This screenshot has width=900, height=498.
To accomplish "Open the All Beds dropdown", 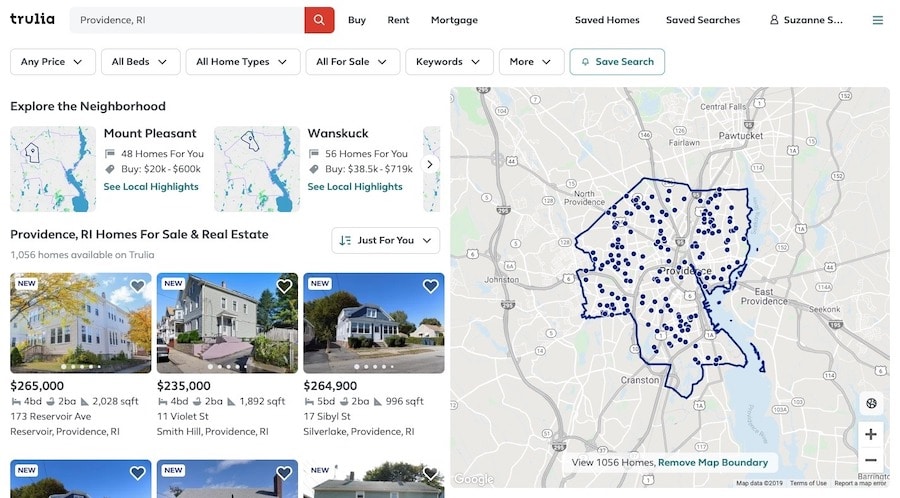I will tap(140, 62).
